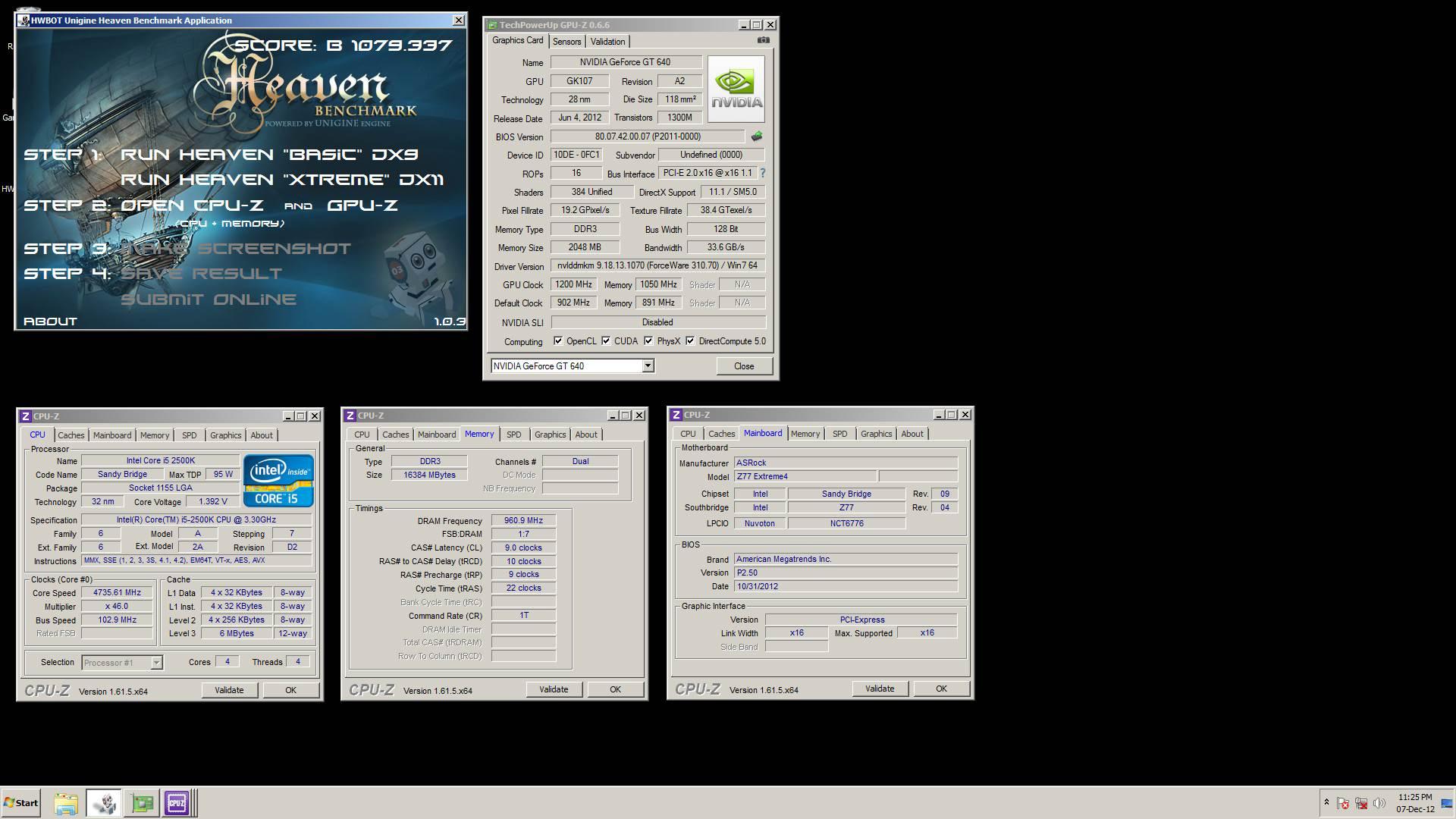Click Run Heaven "Basic" DX9

[x=269, y=155]
